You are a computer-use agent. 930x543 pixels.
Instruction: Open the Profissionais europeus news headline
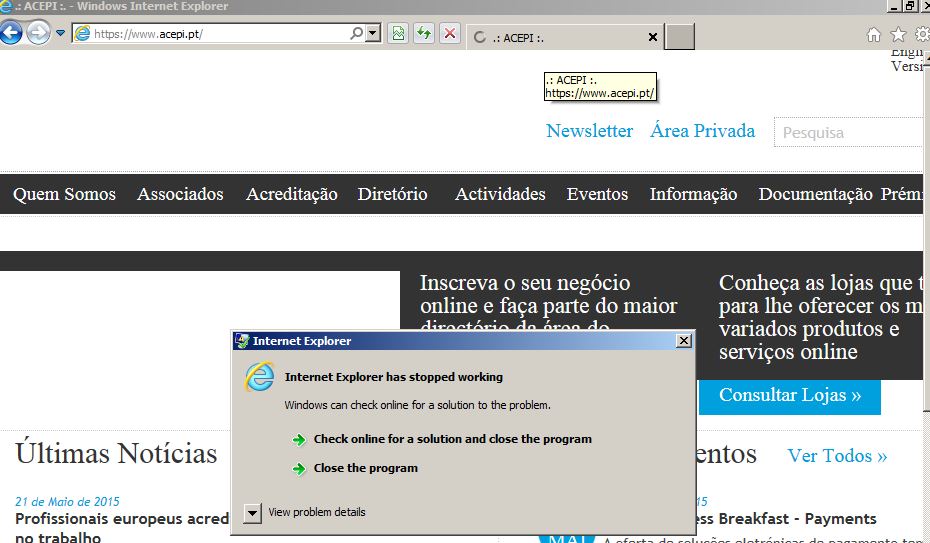(122, 528)
